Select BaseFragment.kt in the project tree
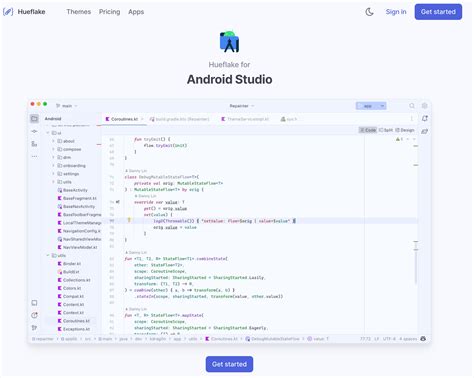Screen dimensions: 474x378 (77, 198)
